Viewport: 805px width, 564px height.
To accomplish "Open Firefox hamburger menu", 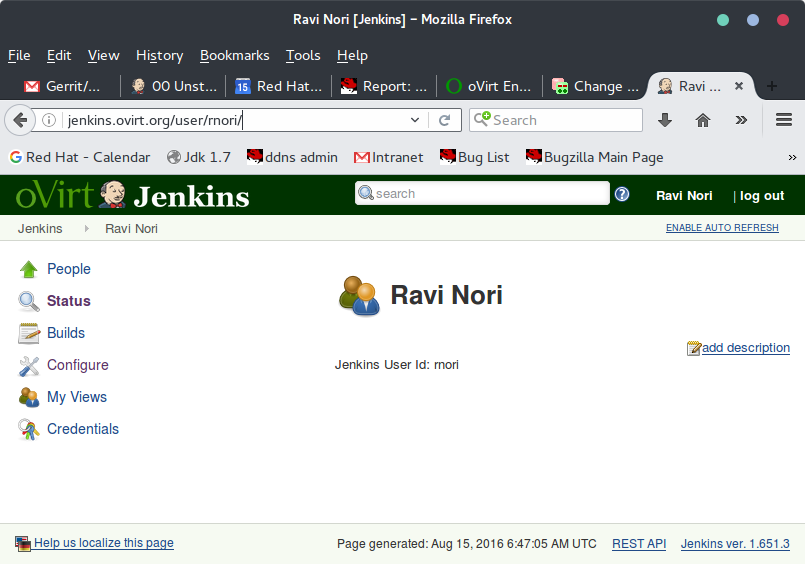I will tap(784, 120).
